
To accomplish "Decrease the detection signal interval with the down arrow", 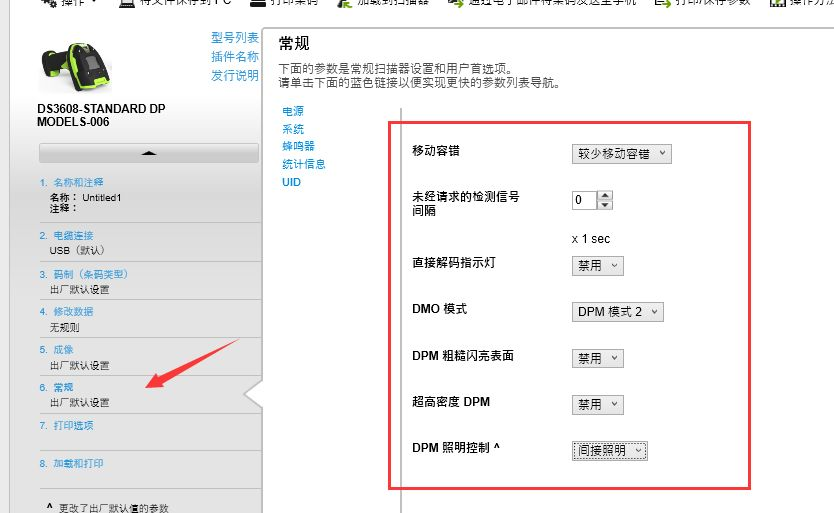I will pyautogui.click(x=604, y=205).
